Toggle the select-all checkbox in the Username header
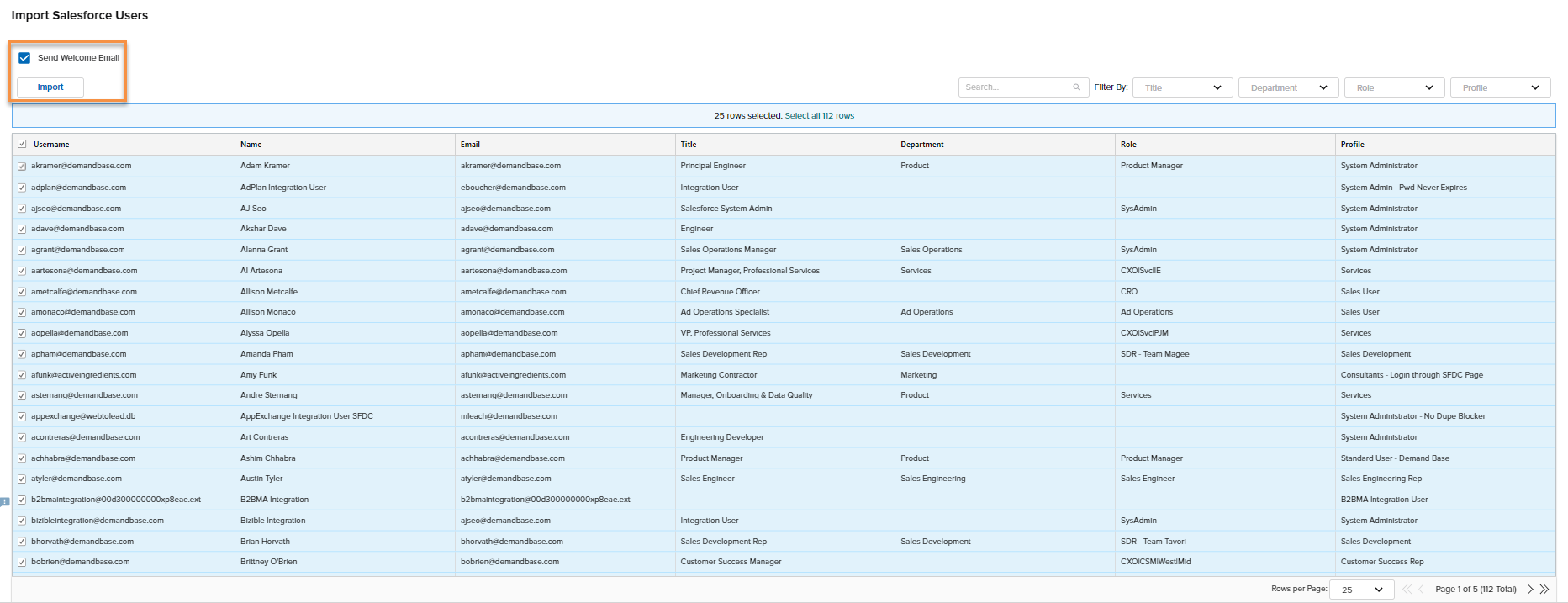Viewport: 1568px width, 603px height. pyautogui.click(x=22, y=145)
